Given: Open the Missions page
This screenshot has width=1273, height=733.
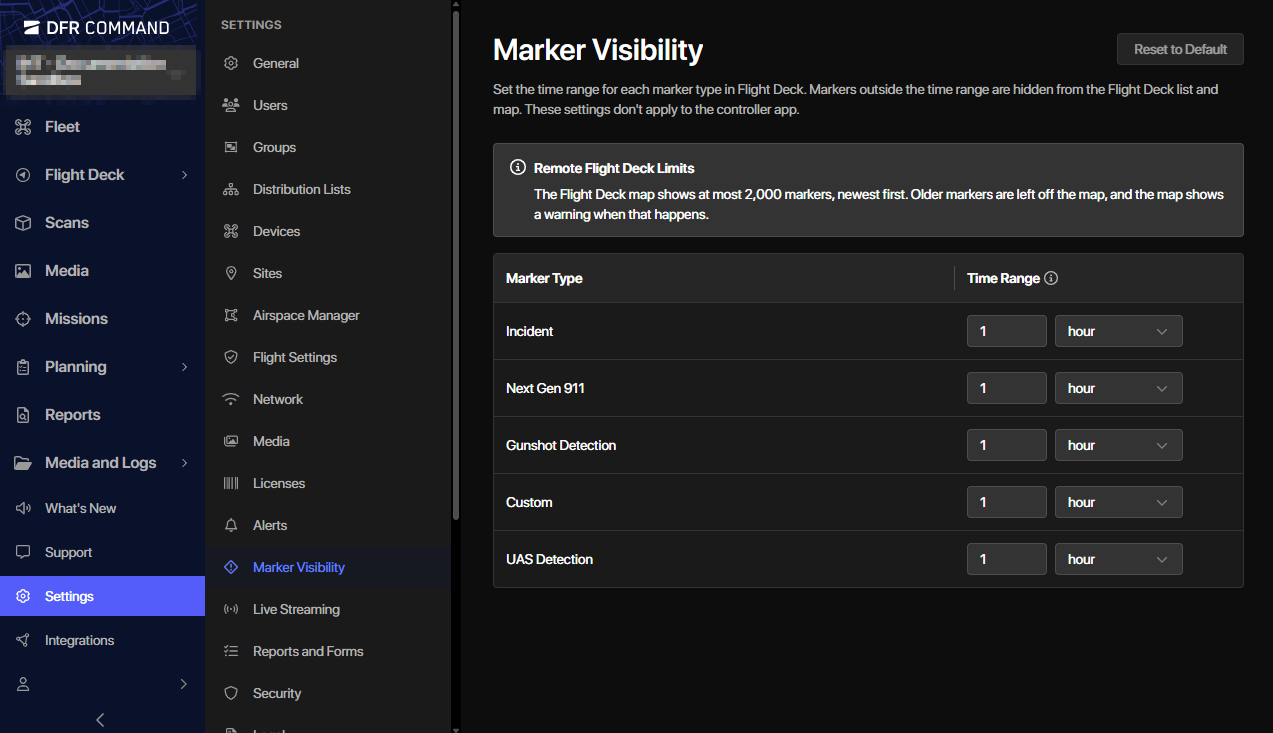Looking at the screenshot, I should (x=102, y=319).
